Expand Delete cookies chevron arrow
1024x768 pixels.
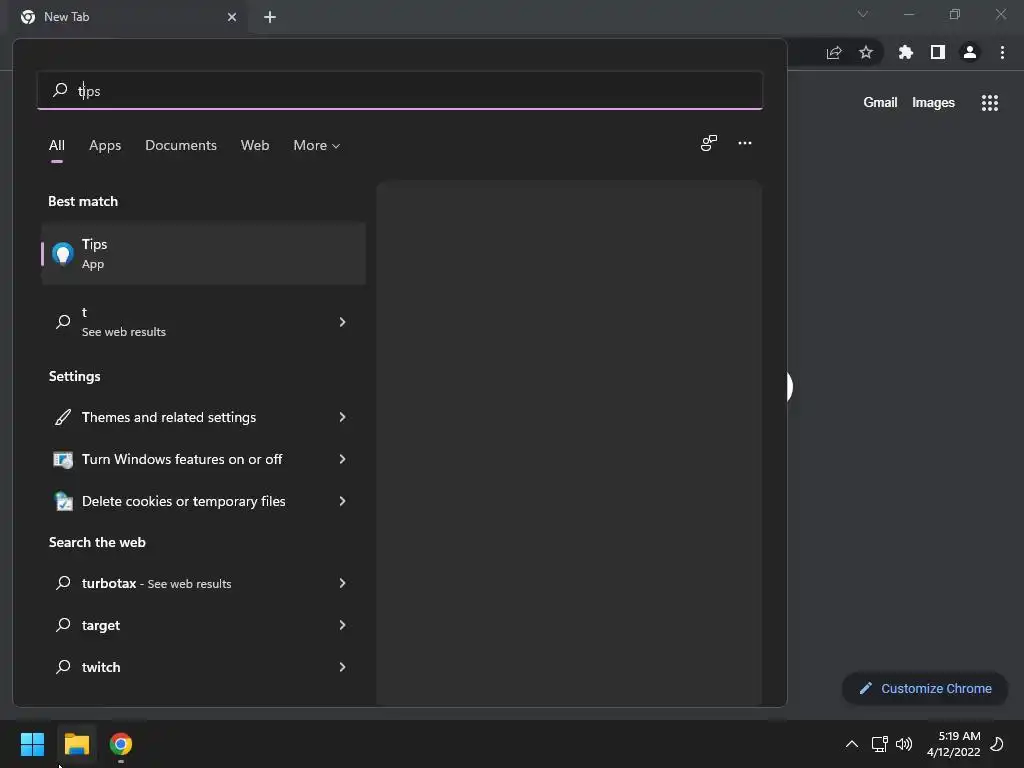tap(342, 501)
